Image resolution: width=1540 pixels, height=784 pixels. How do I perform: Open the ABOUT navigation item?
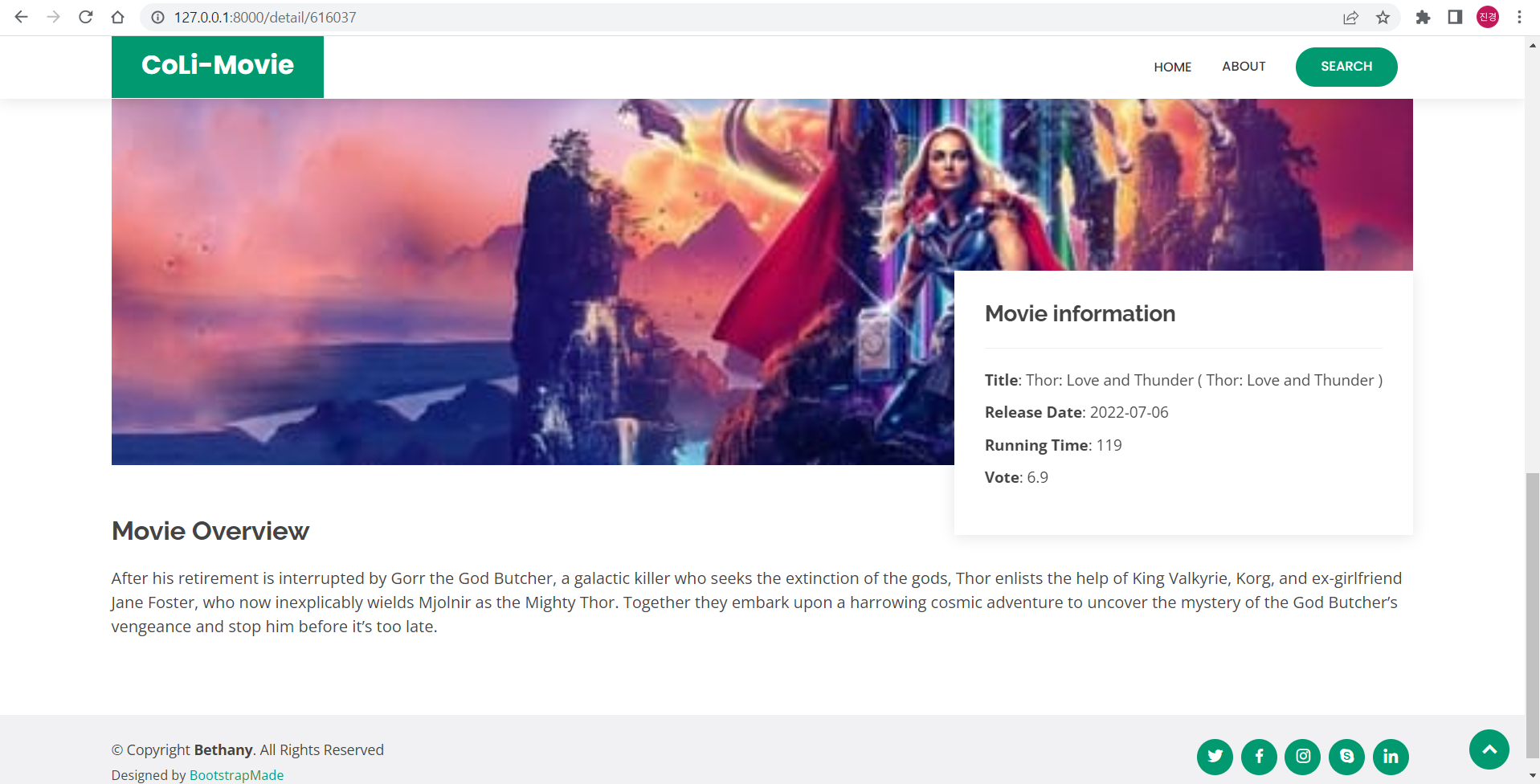click(x=1244, y=67)
